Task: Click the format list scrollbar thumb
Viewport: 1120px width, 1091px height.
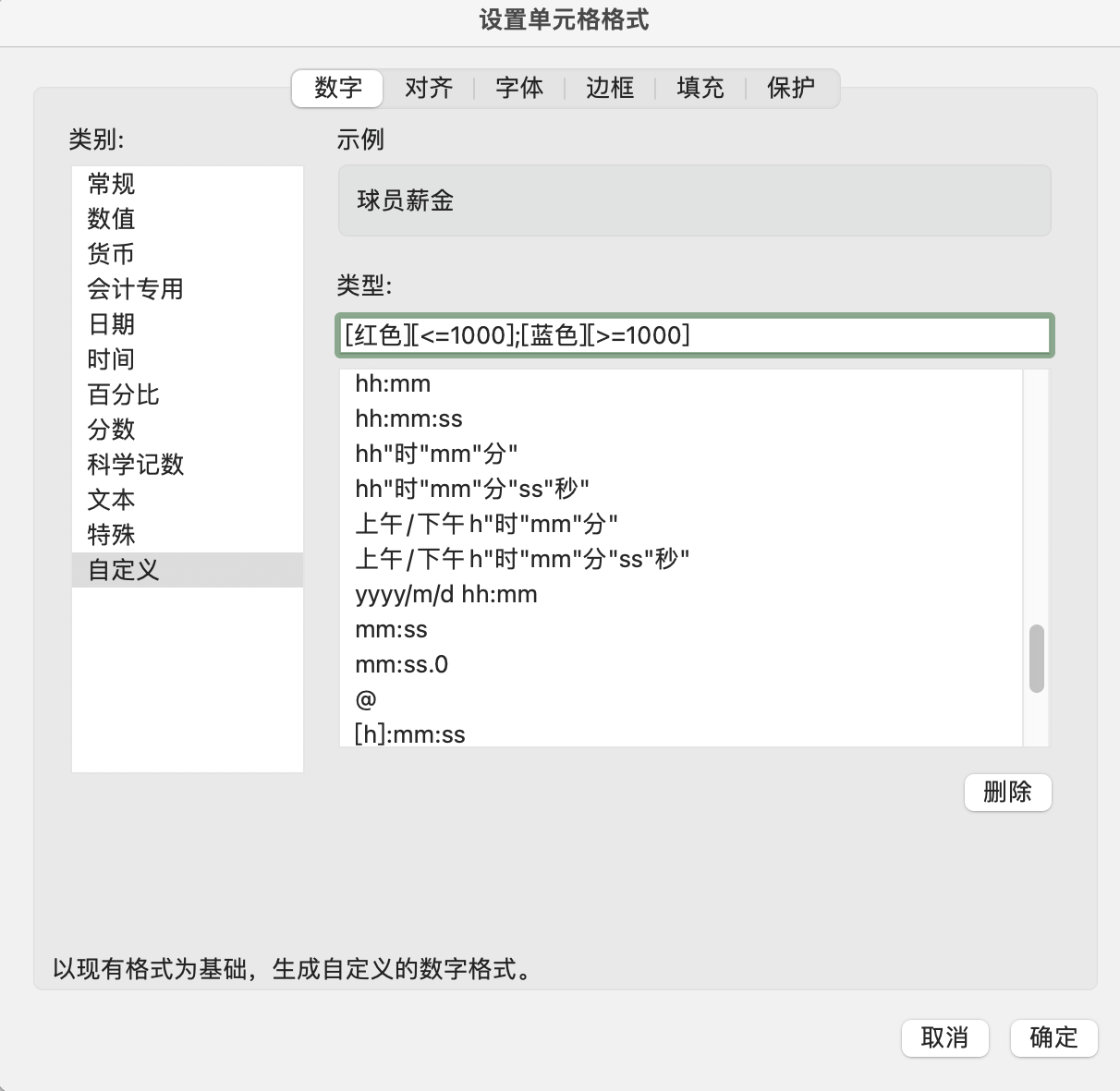Action: coord(1037,659)
